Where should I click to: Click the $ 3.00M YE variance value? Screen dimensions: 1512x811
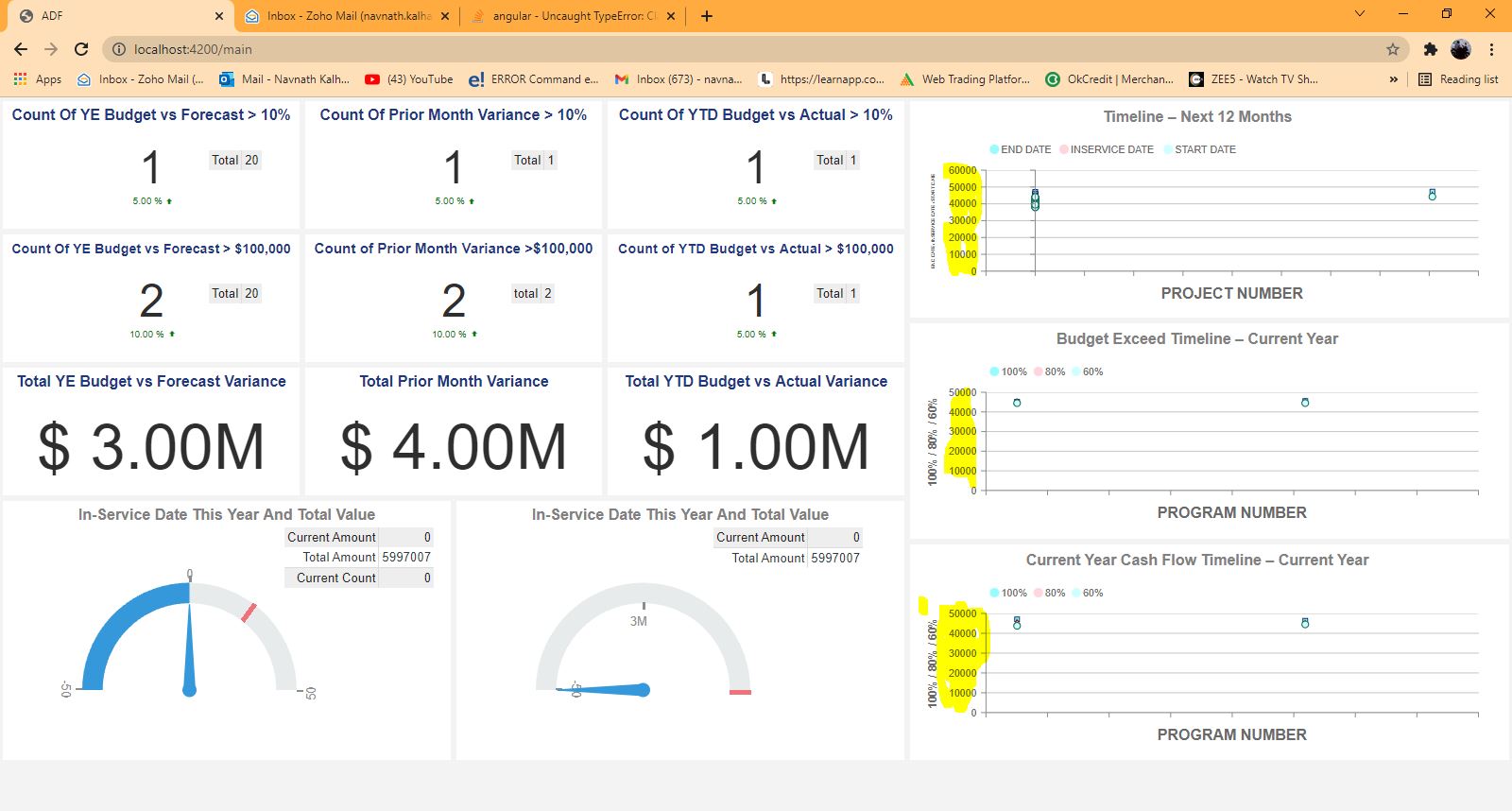[151, 447]
